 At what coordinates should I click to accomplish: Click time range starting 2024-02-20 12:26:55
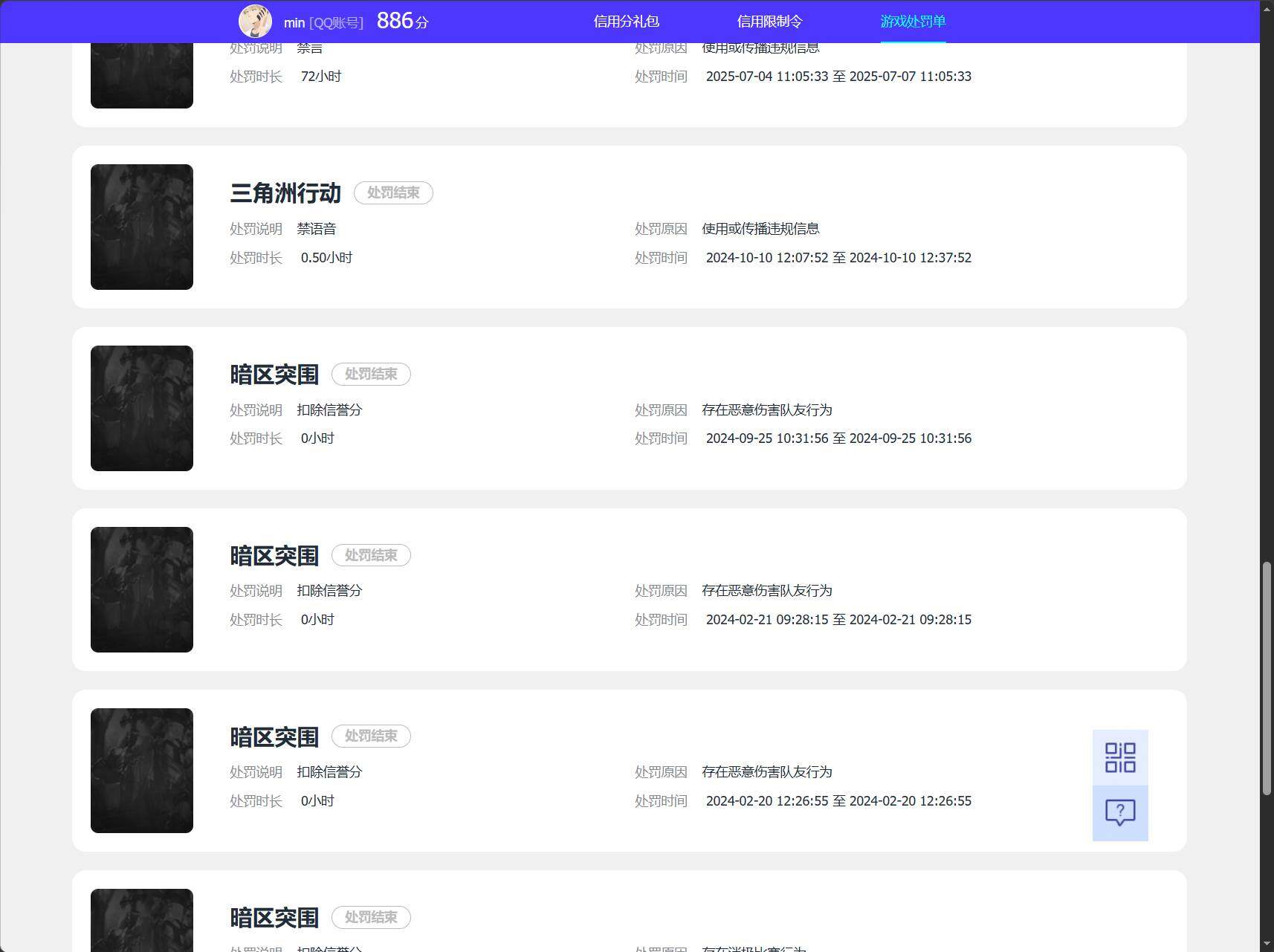pyautogui.click(x=838, y=801)
